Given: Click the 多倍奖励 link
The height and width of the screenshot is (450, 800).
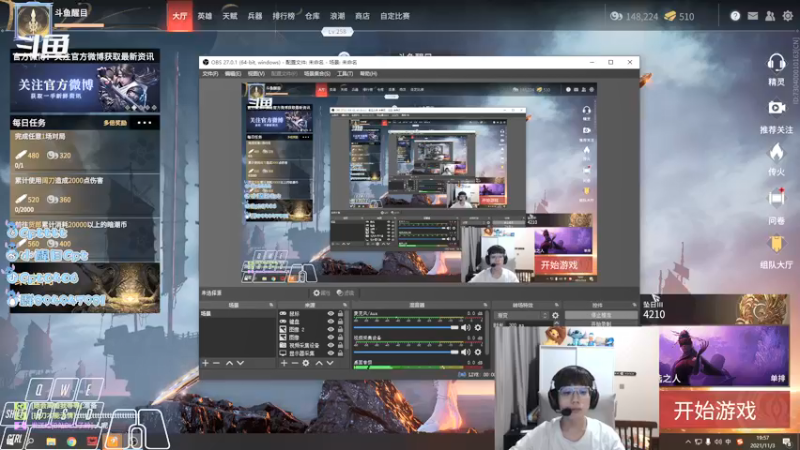Looking at the screenshot, I should point(115,123).
